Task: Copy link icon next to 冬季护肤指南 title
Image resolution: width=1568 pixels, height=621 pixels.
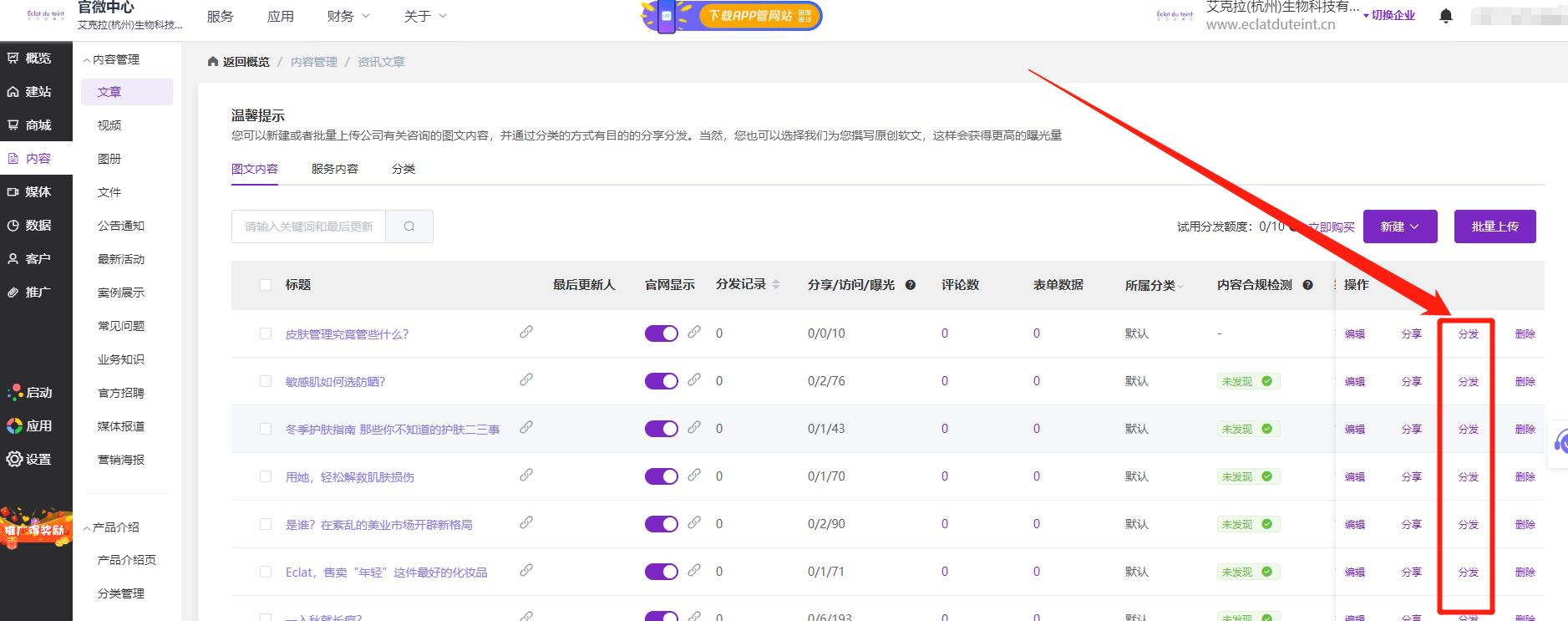Action: point(526,427)
